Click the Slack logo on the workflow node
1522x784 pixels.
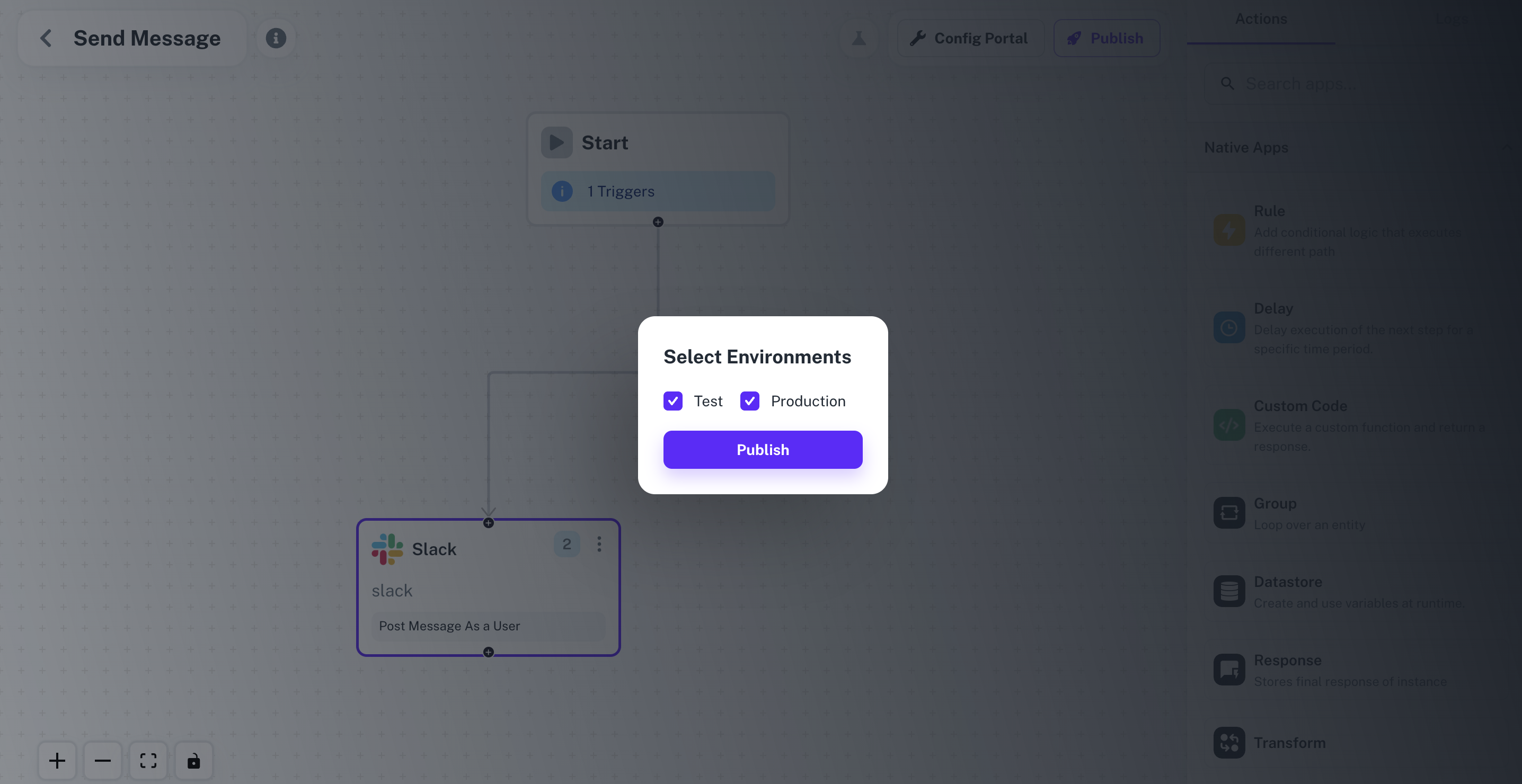click(x=386, y=549)
